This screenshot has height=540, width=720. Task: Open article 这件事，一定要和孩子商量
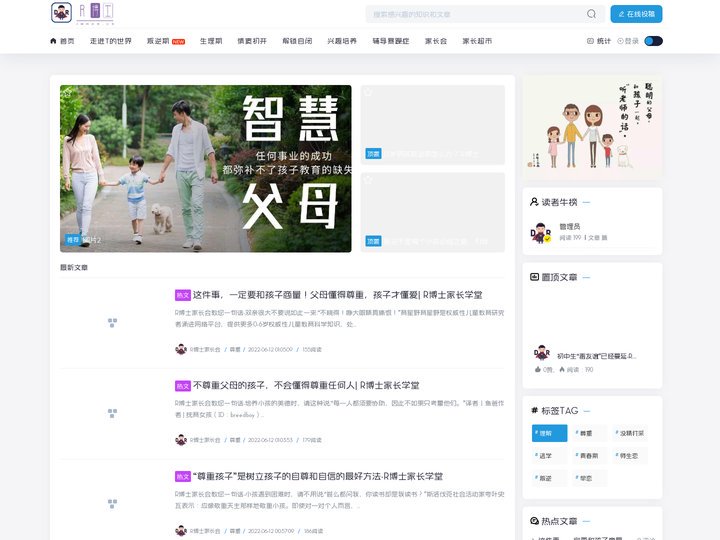click(x=338, y=295)
